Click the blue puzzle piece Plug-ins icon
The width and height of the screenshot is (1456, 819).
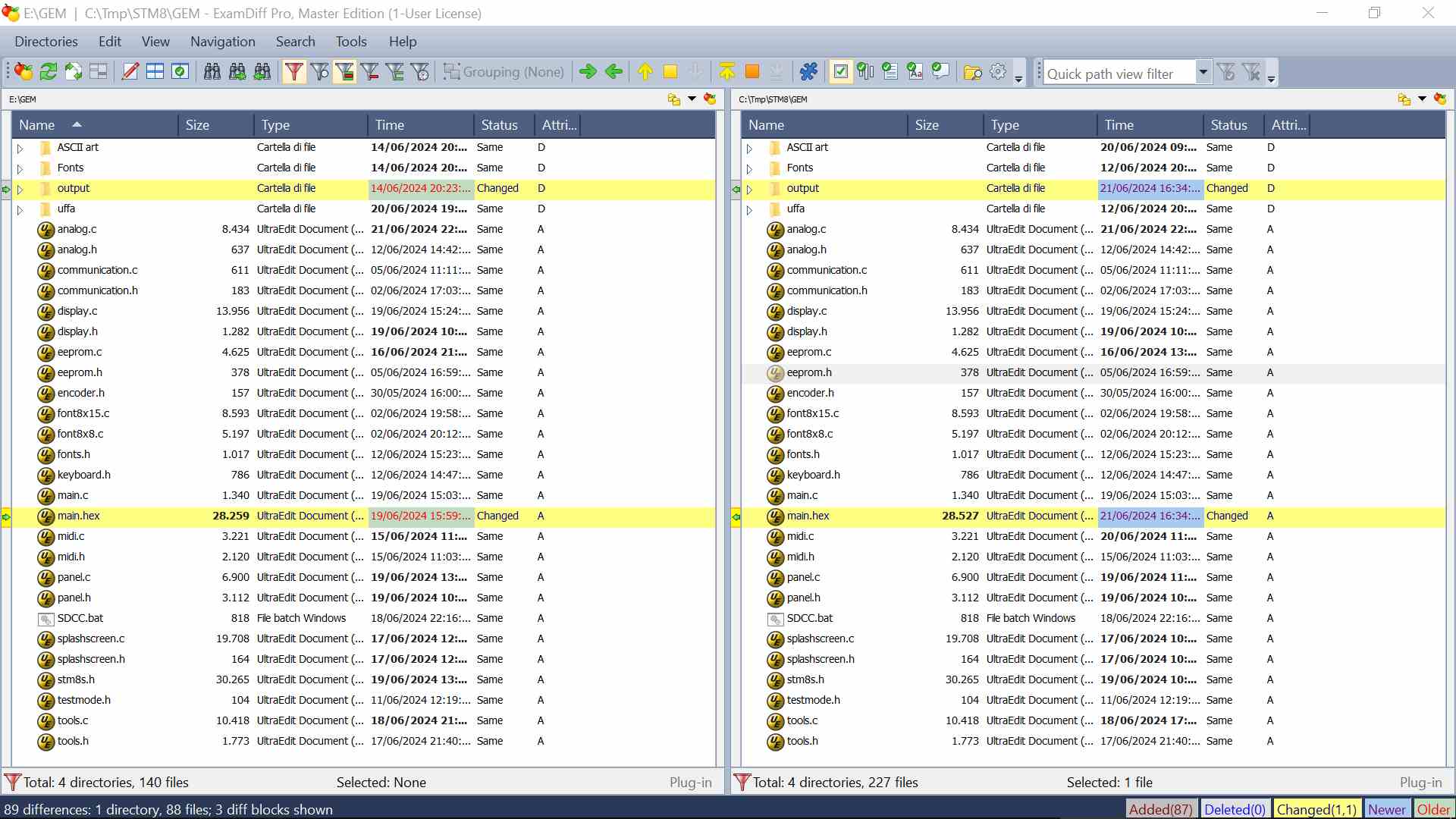coord(809,72)
